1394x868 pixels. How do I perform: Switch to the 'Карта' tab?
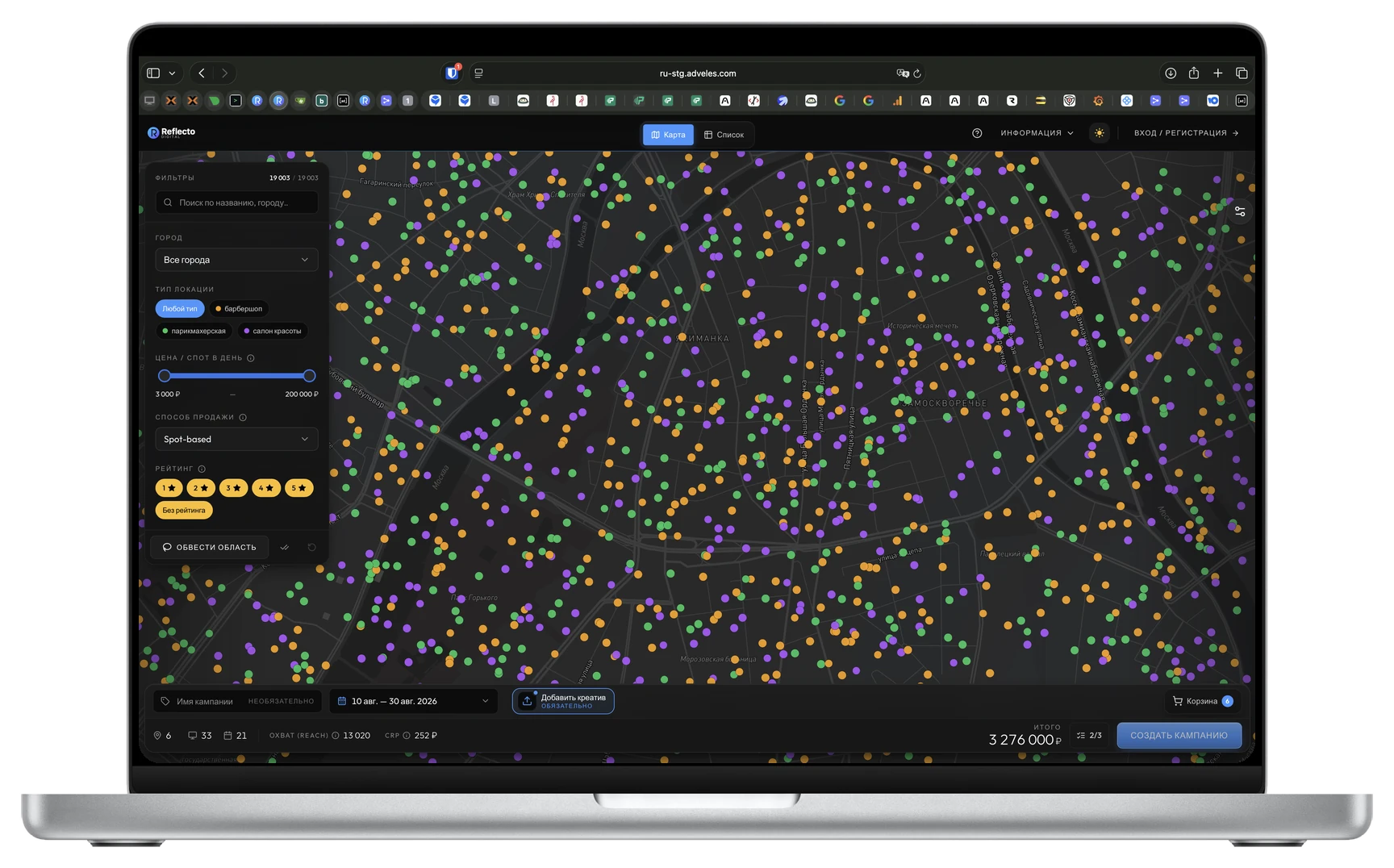(668, 135)
